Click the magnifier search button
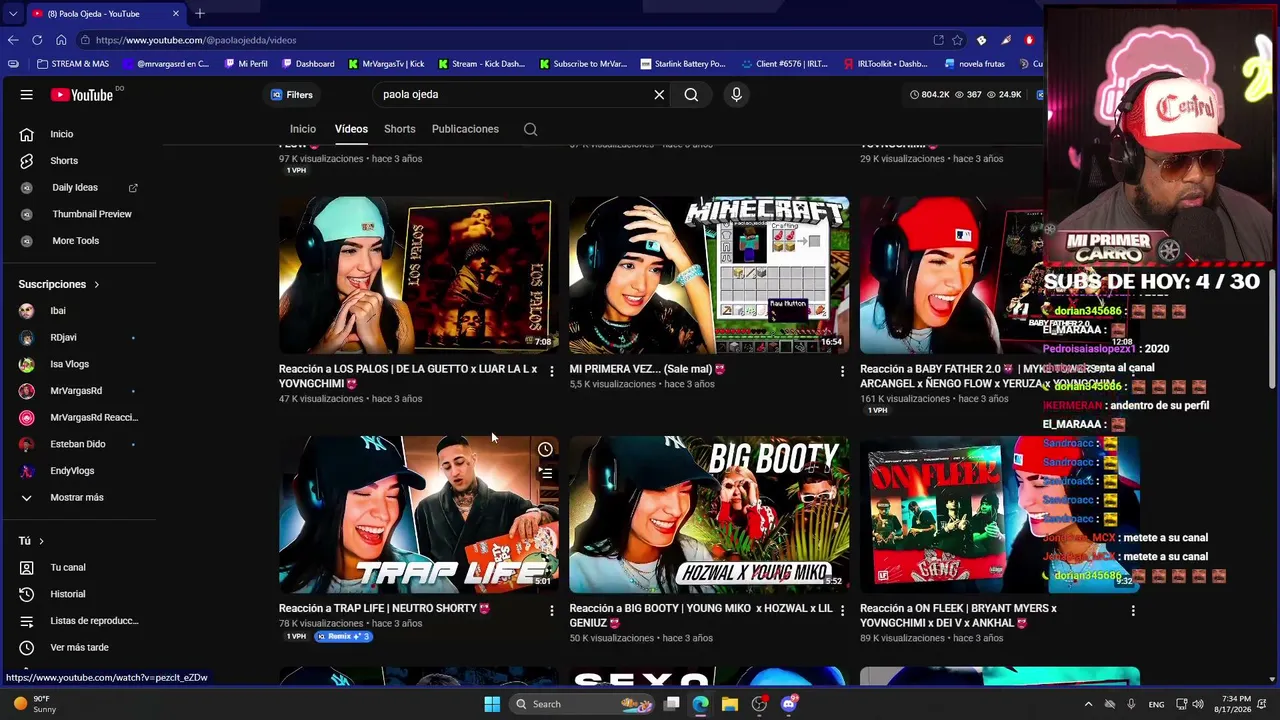This screenshot has width=1280, height=720. [x=691, y=95]
